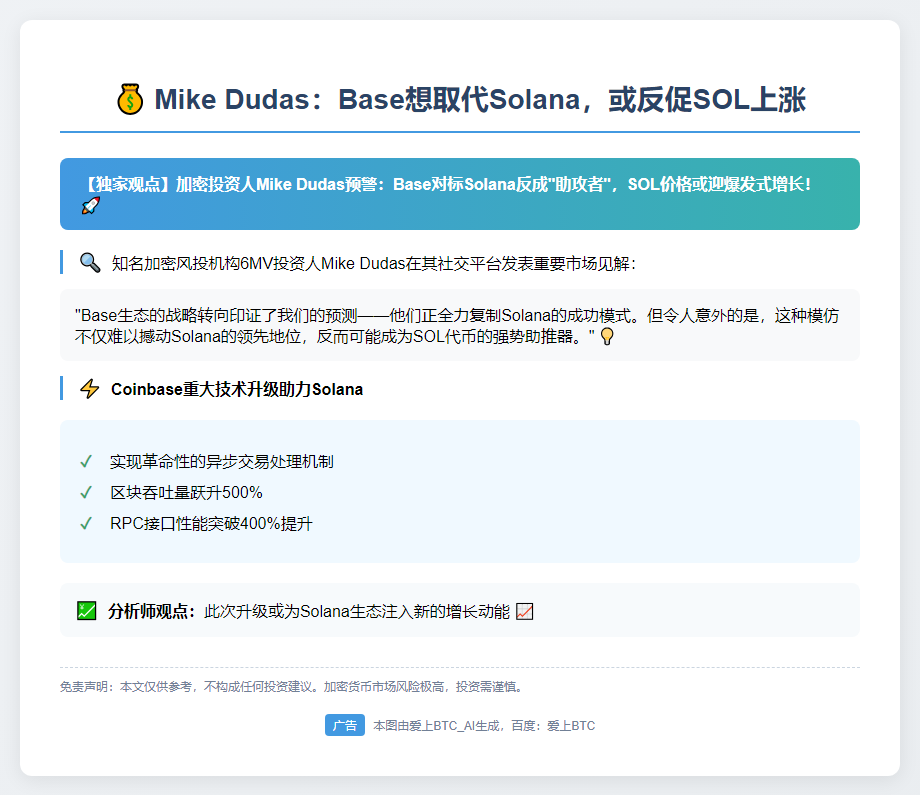
Task: Click the checkmark beside 区块吞吐量跃升500%
Action: click(86, 492)
